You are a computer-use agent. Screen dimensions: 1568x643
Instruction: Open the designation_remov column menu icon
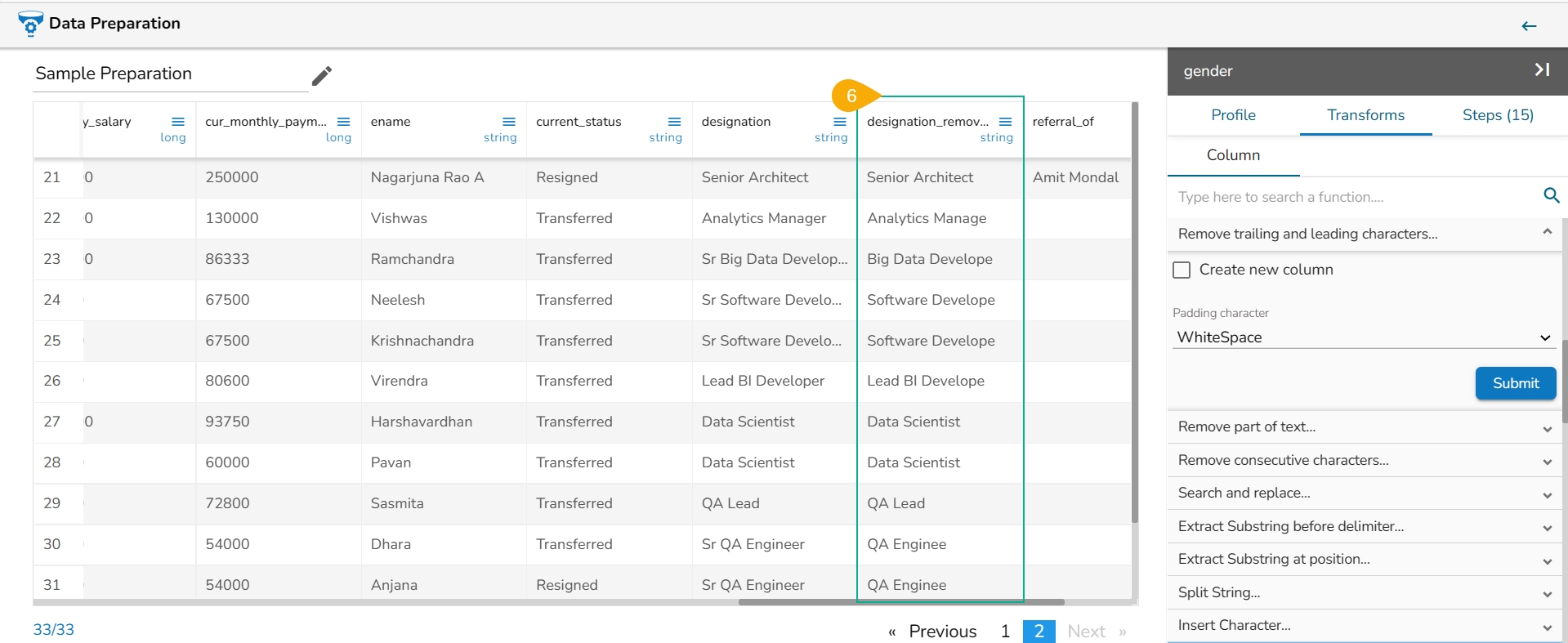coord(1005,122)
